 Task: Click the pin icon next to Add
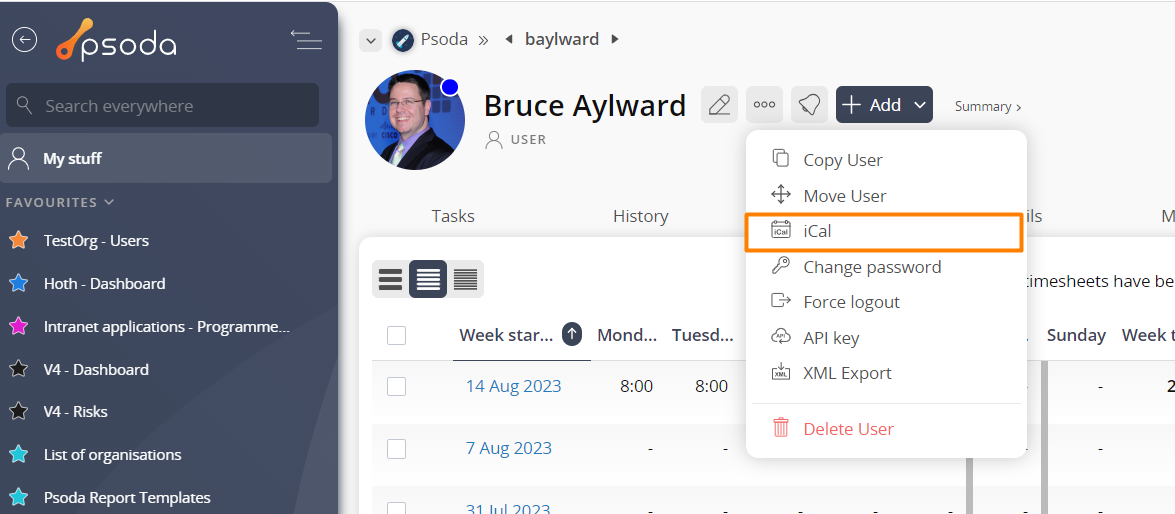pyautogui.click(x=809, y=105)
